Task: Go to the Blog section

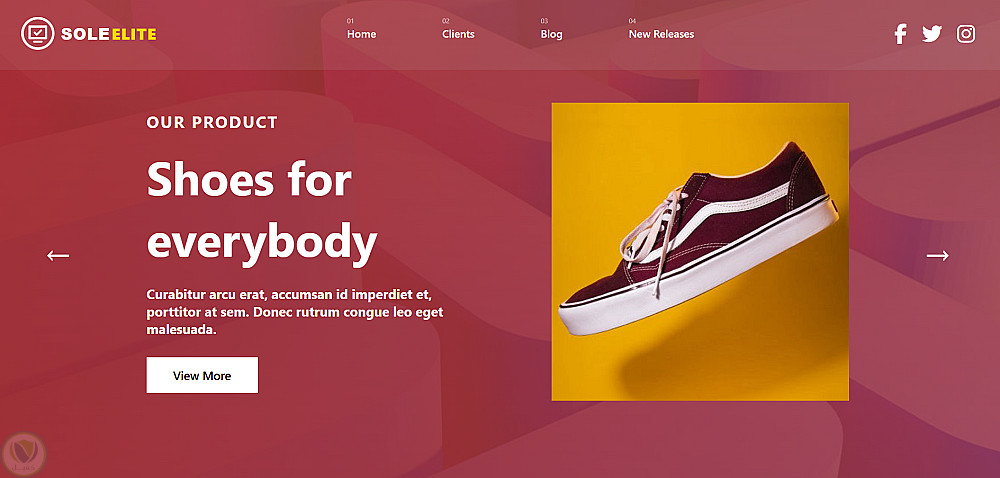Action: tap(551, 34)
